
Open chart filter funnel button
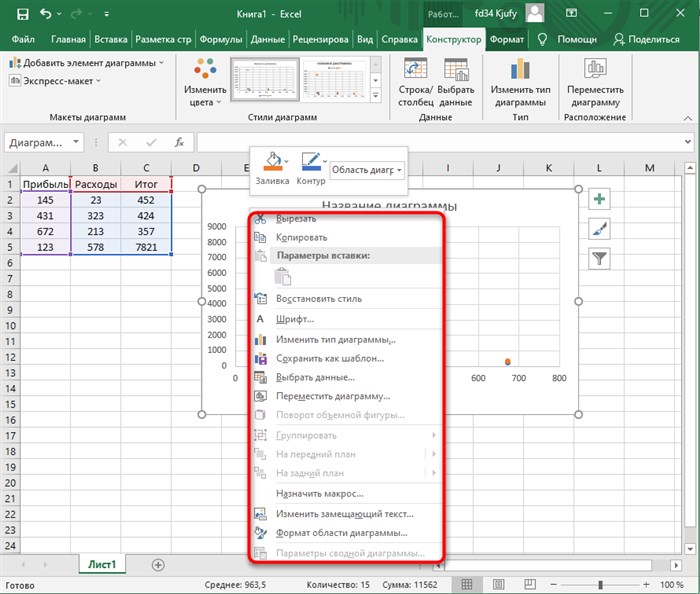tap(599, 258)
